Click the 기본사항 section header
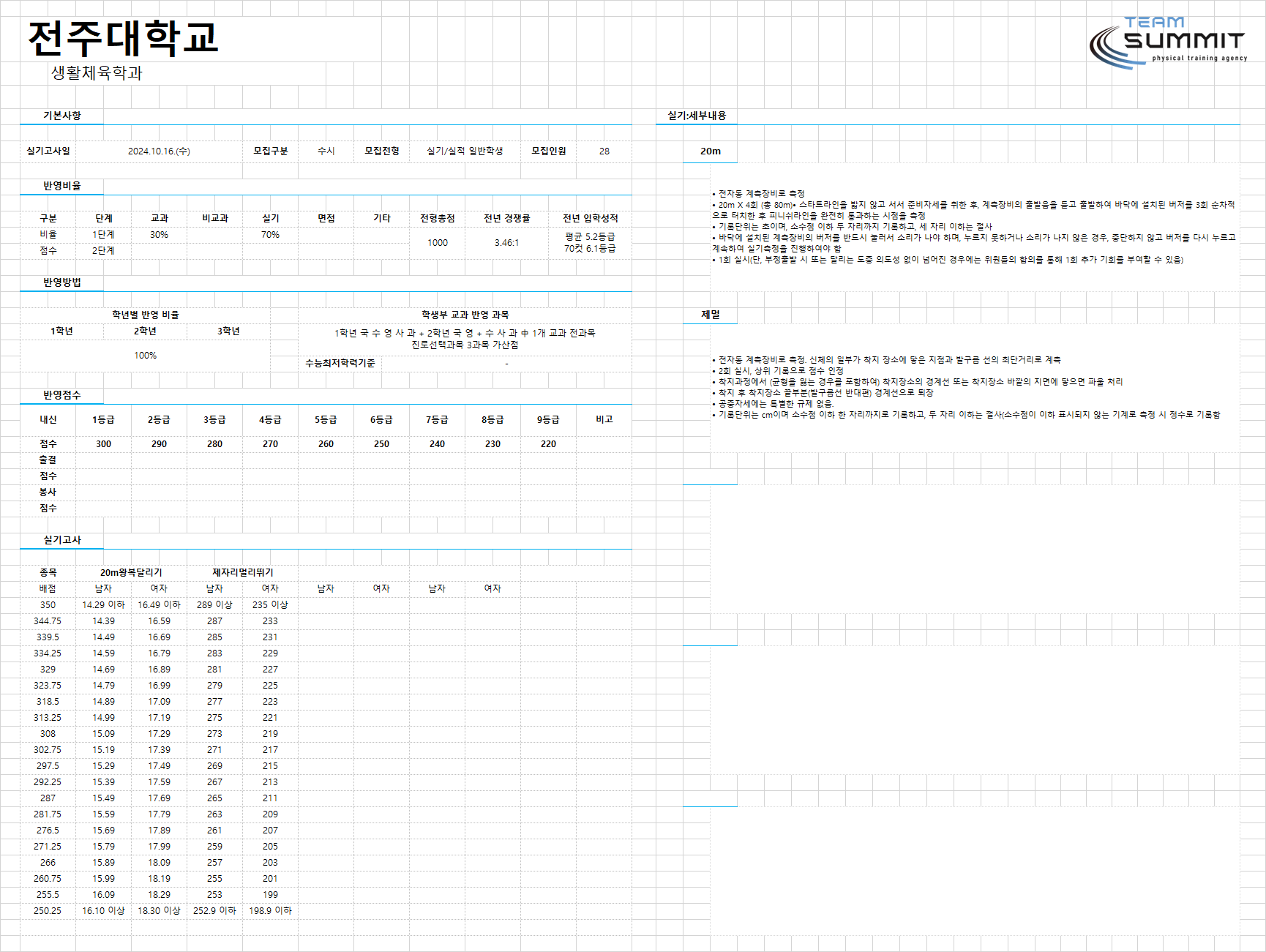The width and height of the screenshot is (1266, 952). pyautogui.click(x=62, y=116)
